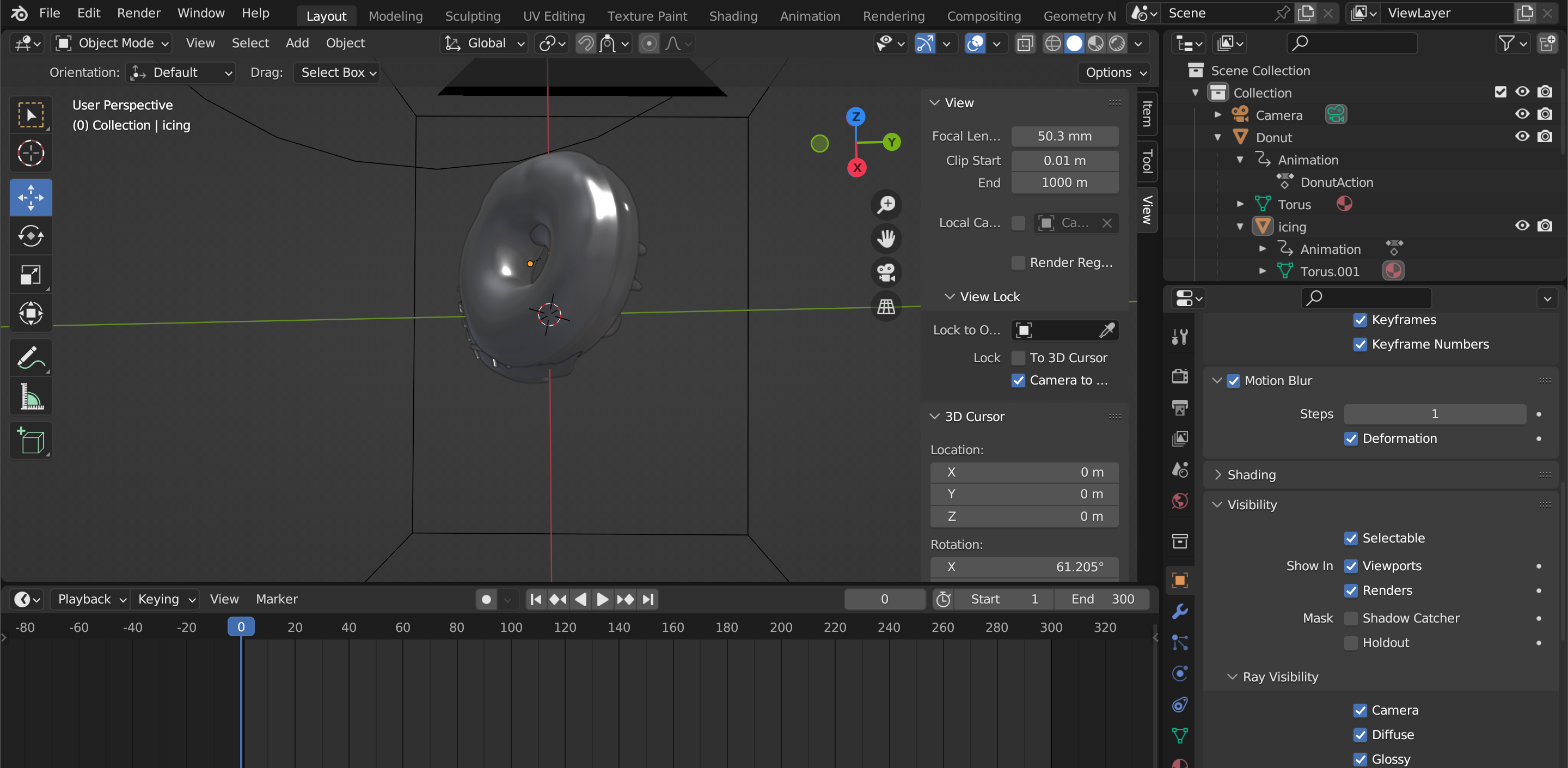Open Orientation Default dropdown
The width and height of the screenshot is (1568, 768).
click(x=181, y=72)
